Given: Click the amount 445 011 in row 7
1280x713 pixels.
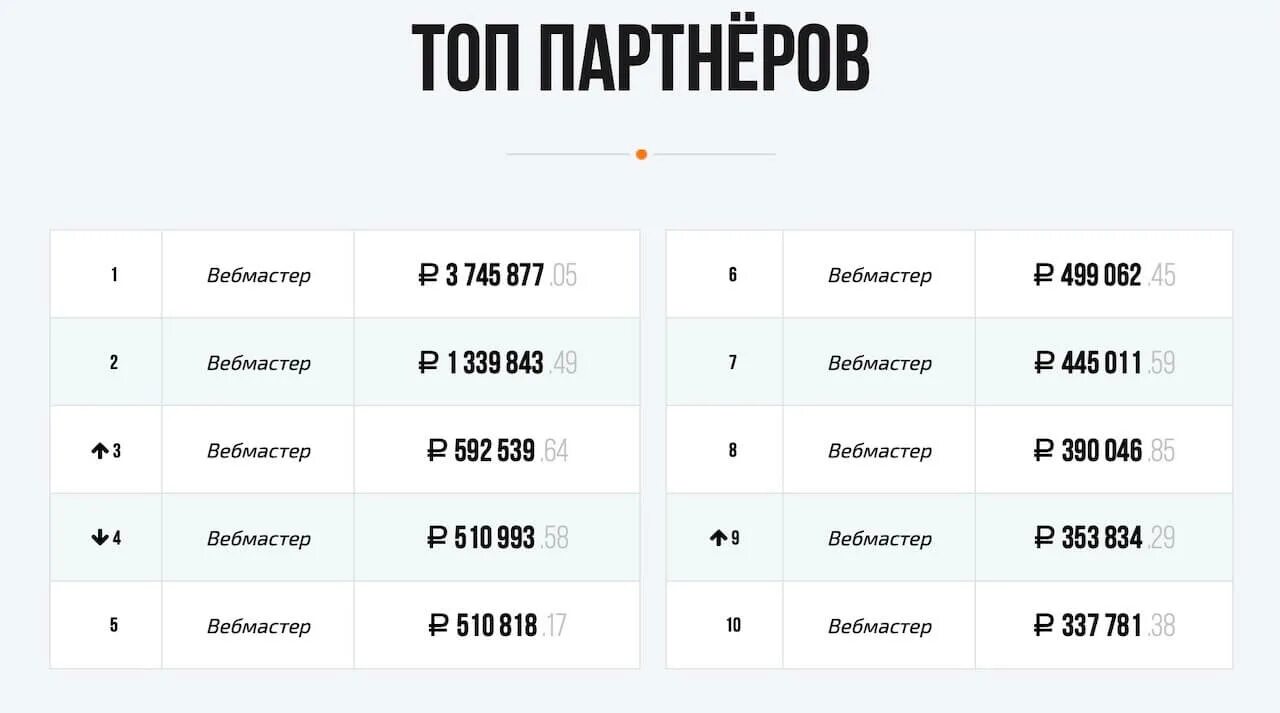Looking at the screenshot, I should coord(1101,363).
